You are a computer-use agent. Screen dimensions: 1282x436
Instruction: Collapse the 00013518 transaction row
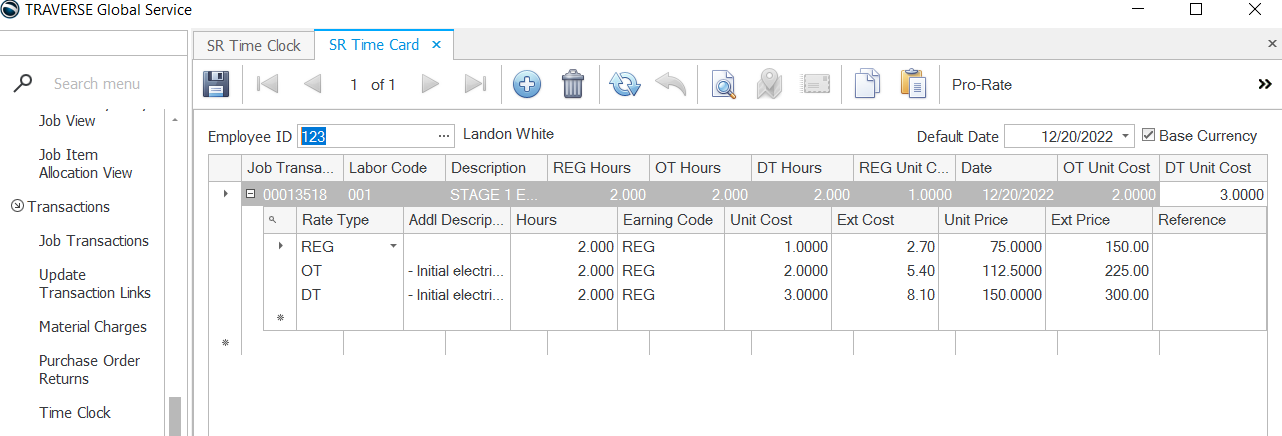coord(250,194)
